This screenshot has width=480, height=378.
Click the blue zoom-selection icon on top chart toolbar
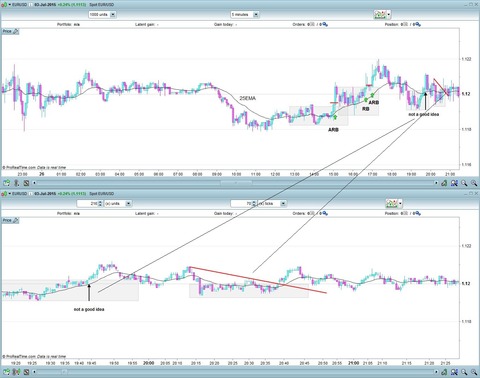[454, 183]
